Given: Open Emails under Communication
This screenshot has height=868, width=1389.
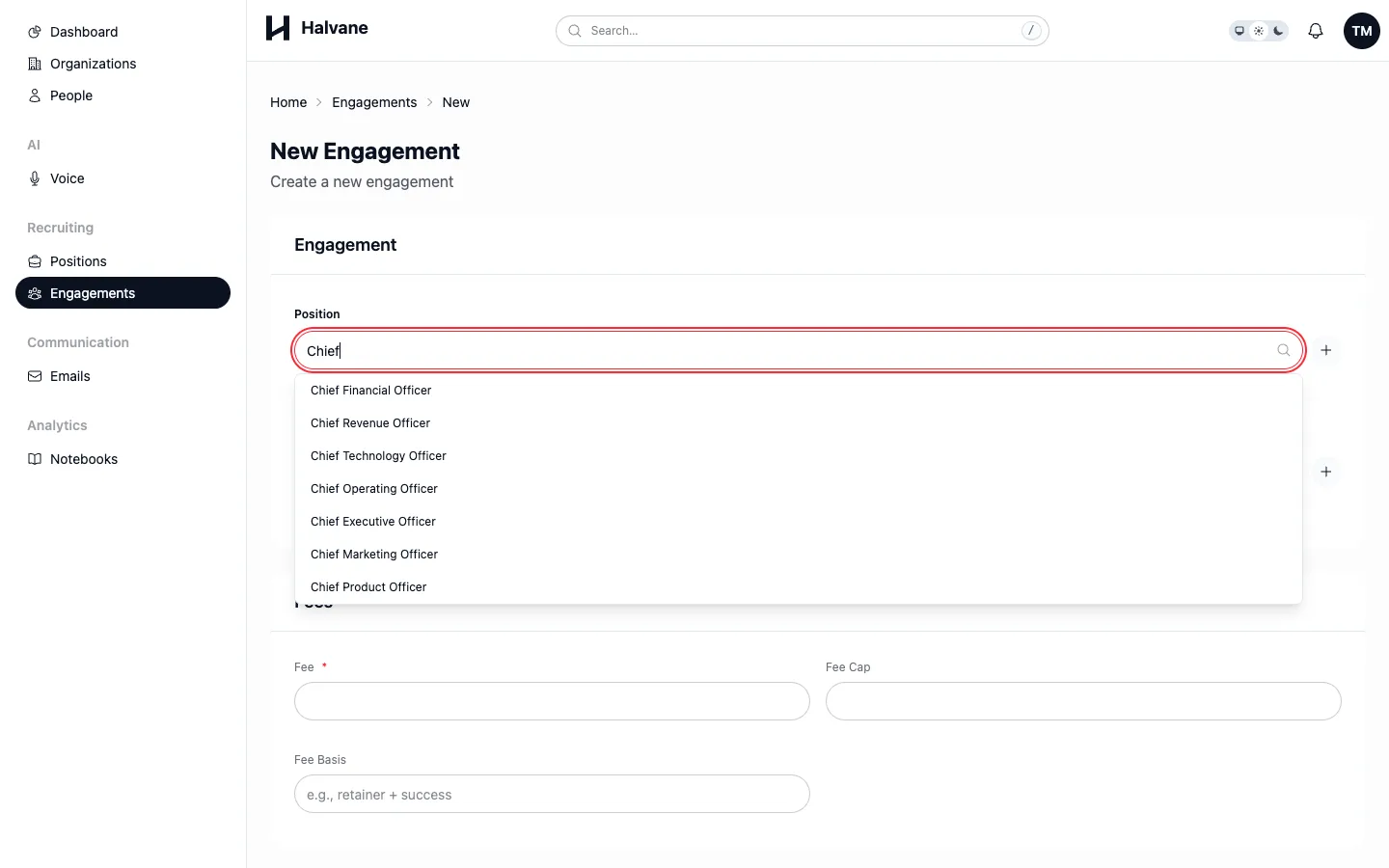Looking at the screenshot, I should coord(123,376).
